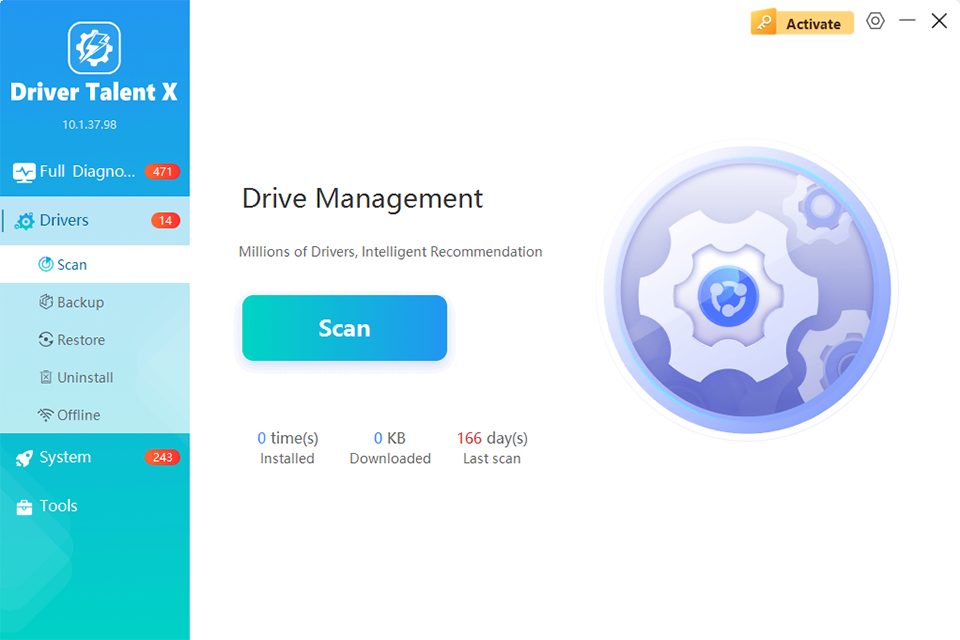The height and width of the screenshot is (640, 960).
Task: Click the Scan refresh icon in sidebar
Action: [x=46, y=264]
